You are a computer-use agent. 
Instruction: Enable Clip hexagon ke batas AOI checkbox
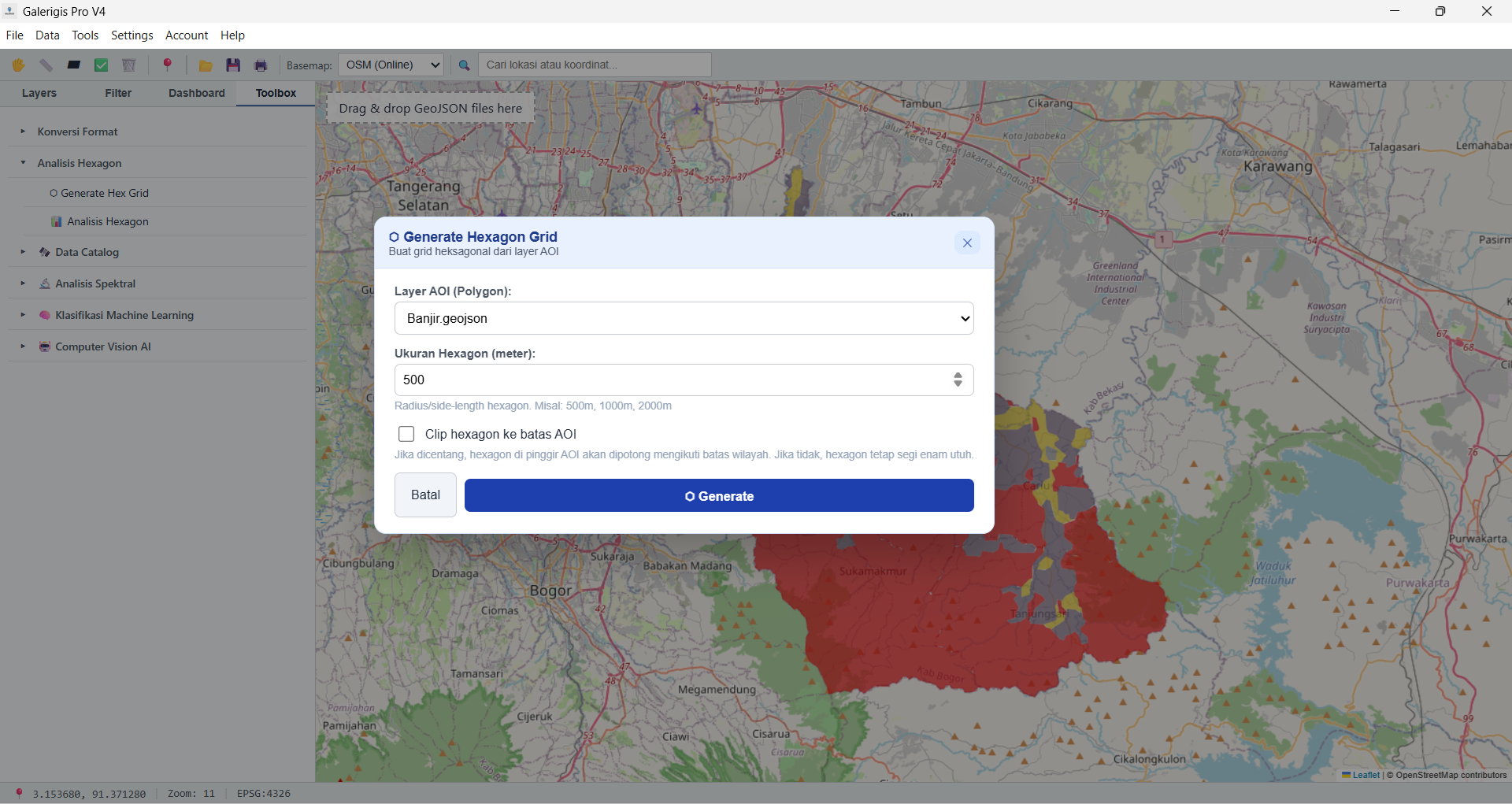406,434
